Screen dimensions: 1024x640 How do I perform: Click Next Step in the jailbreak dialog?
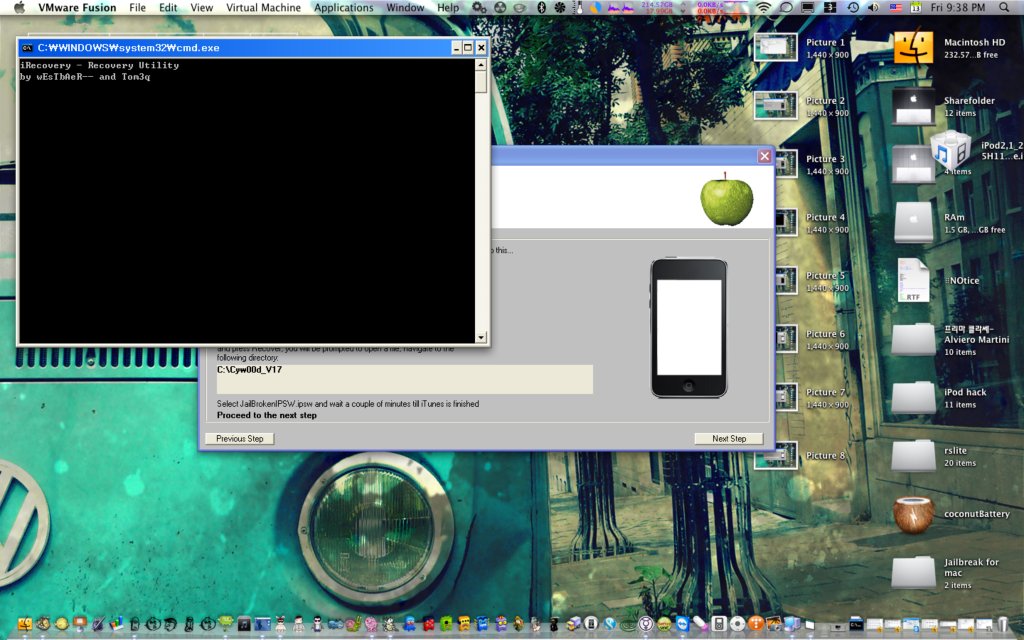coord(729,439)
